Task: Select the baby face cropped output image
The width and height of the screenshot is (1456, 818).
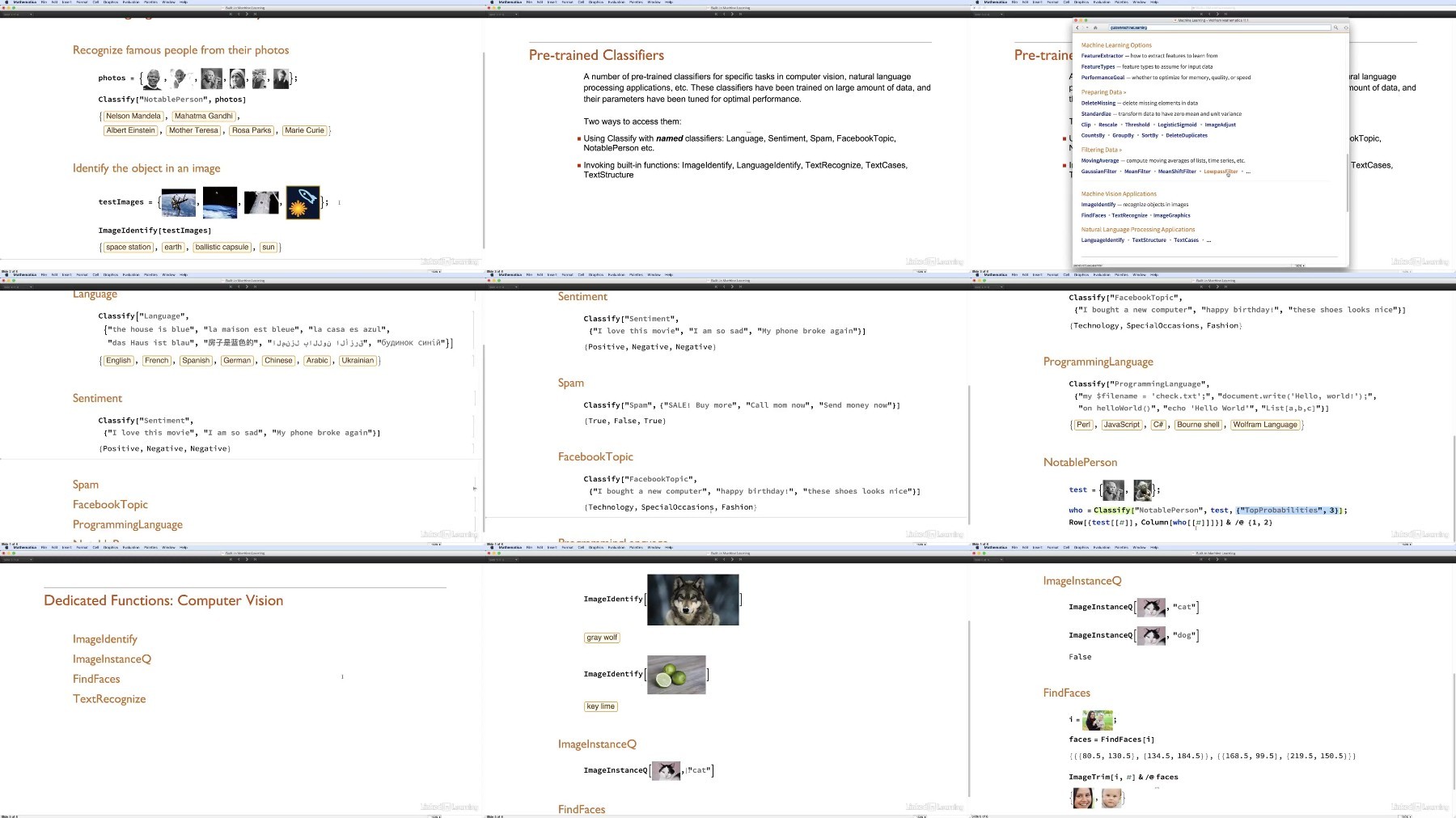Action: click(x=1112, y=799)
